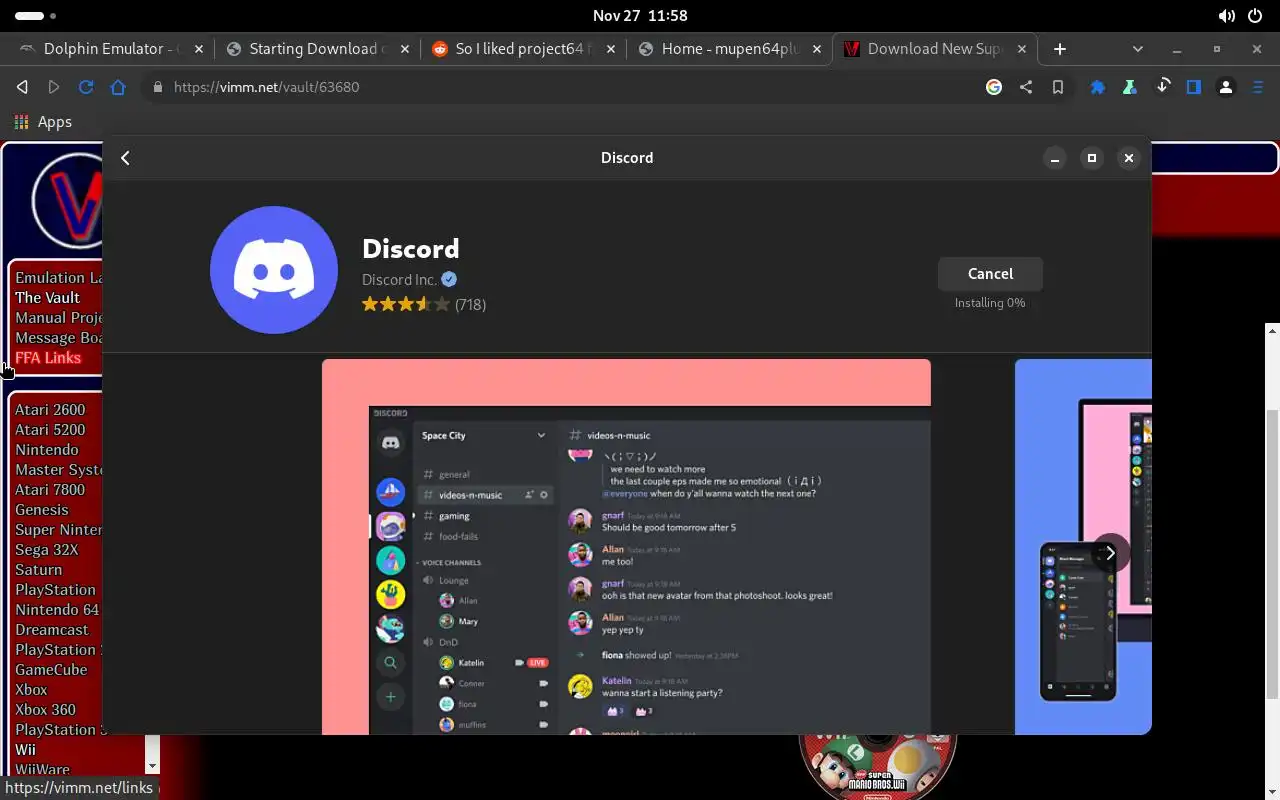The height and width of the screenshot is (800, 1280).
Task: Cancel the Discord installation
Action: [990, 274]
